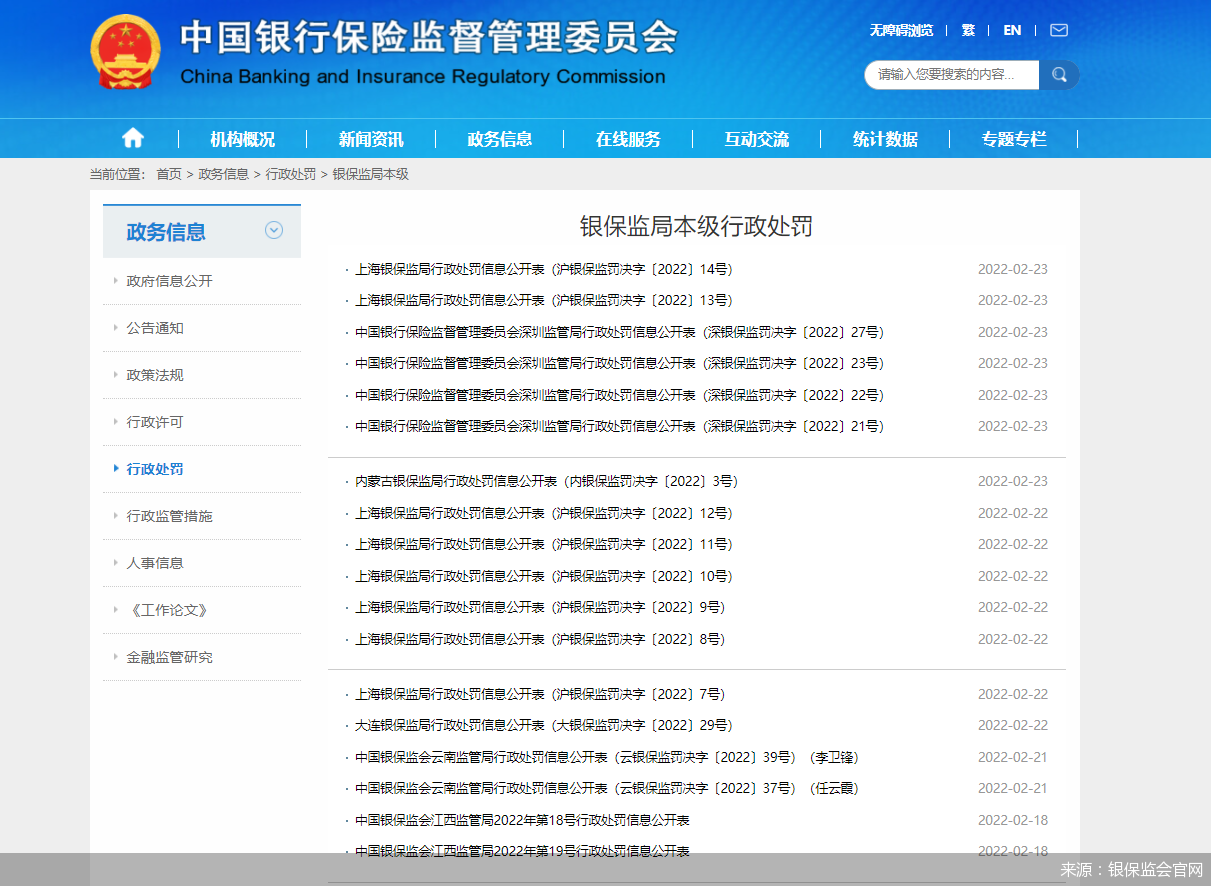Open 行政许可 in sidebar
Viewport: 1211px width, 886px height.
(x=155, y=422)
